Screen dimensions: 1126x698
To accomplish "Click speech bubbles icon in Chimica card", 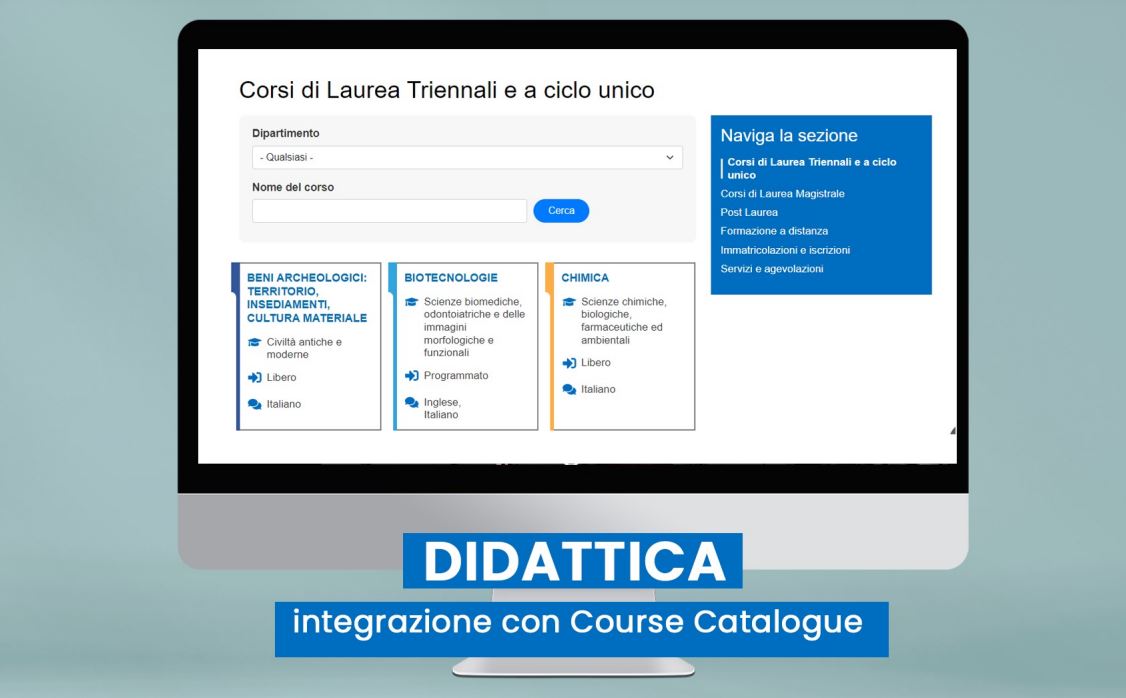I will (569, 389).
